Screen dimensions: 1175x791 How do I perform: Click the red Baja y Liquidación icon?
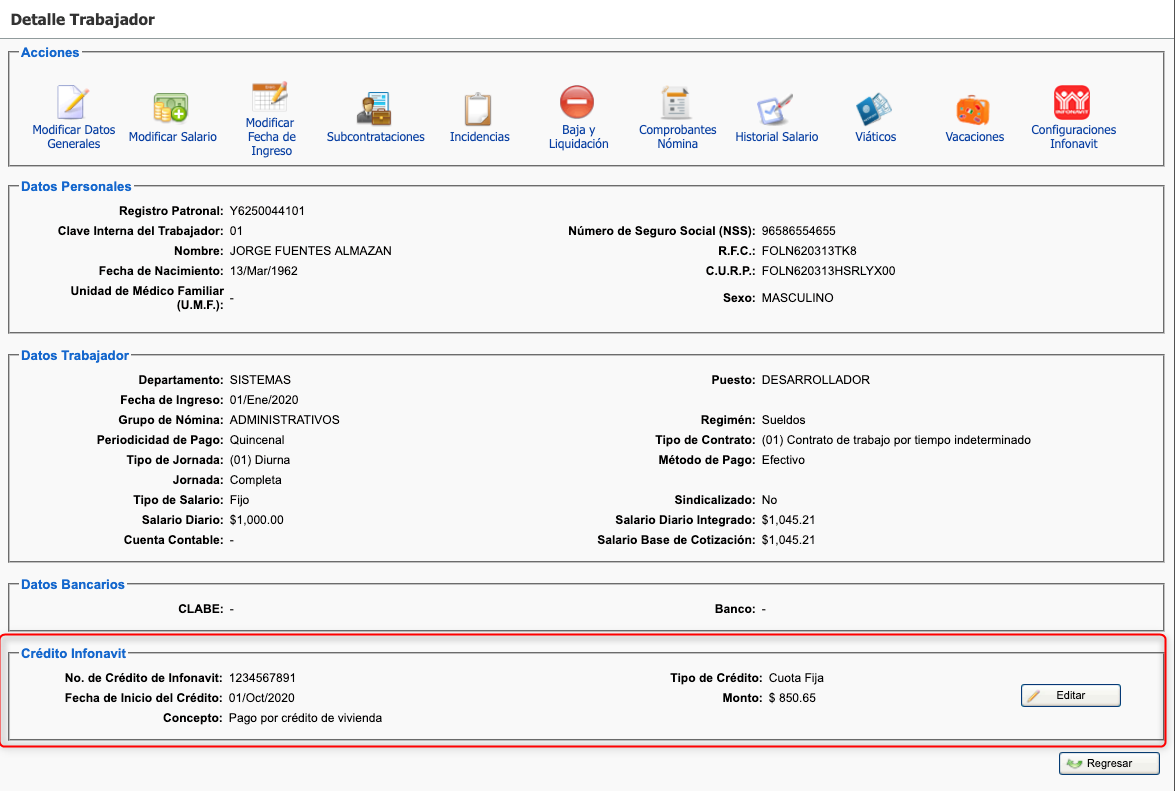(x=577, y=102)
